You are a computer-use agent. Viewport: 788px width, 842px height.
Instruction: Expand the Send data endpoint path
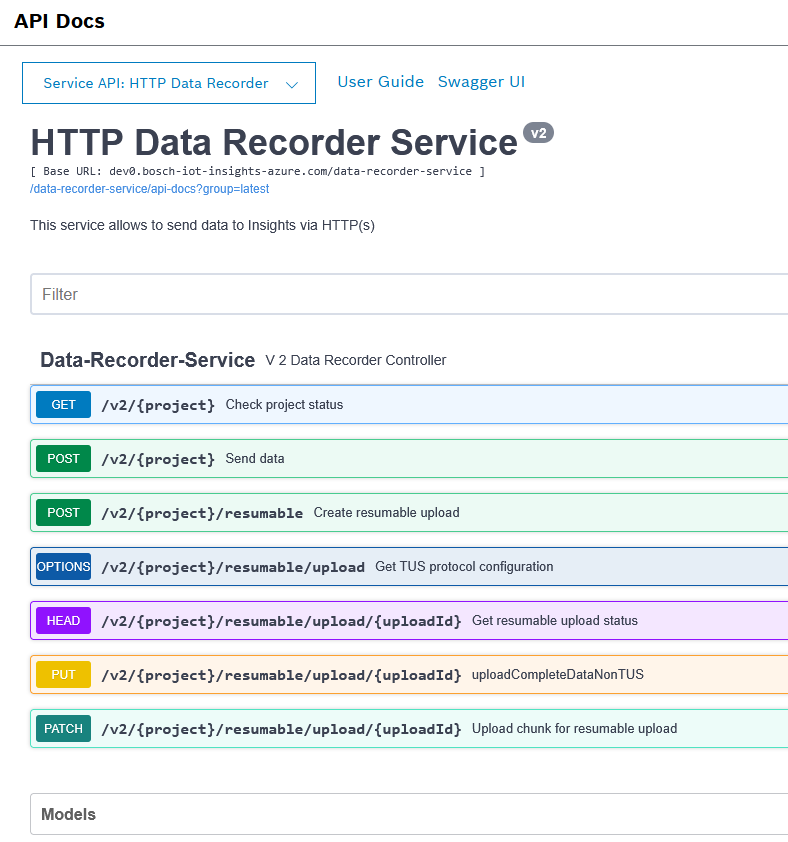[x=158, y=459]
